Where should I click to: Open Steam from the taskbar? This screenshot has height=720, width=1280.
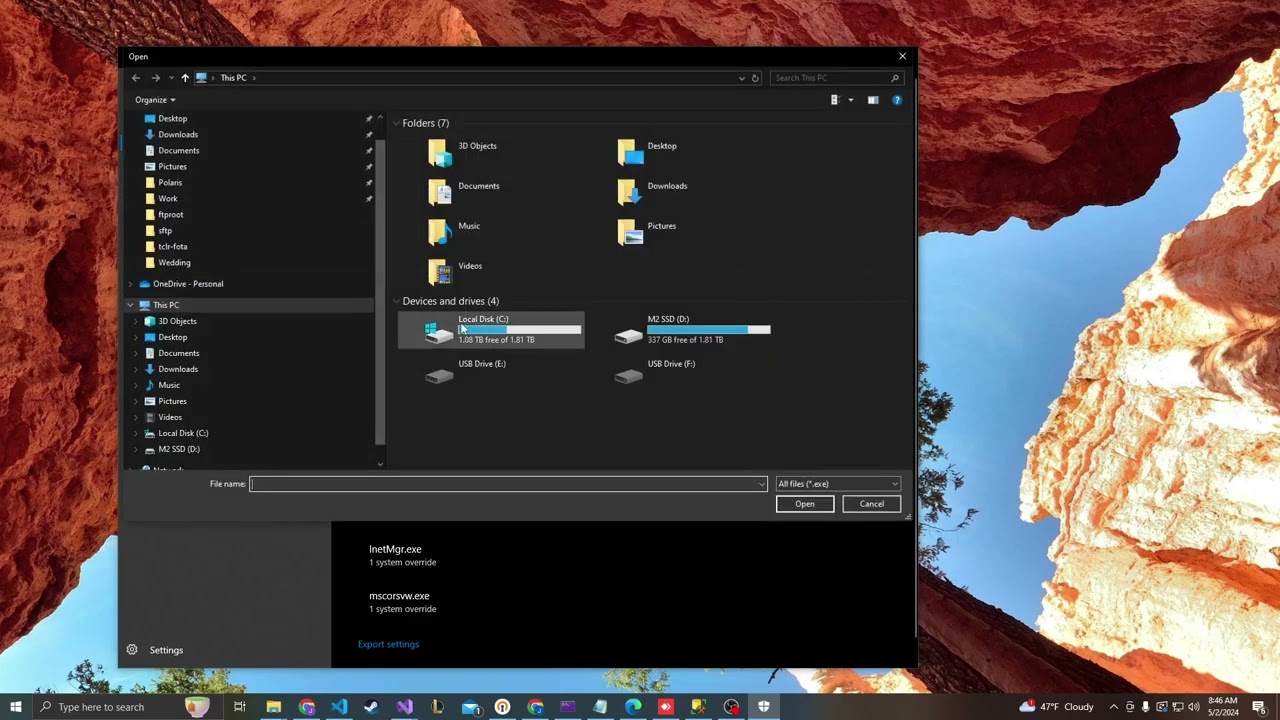(x=371, y=707)
